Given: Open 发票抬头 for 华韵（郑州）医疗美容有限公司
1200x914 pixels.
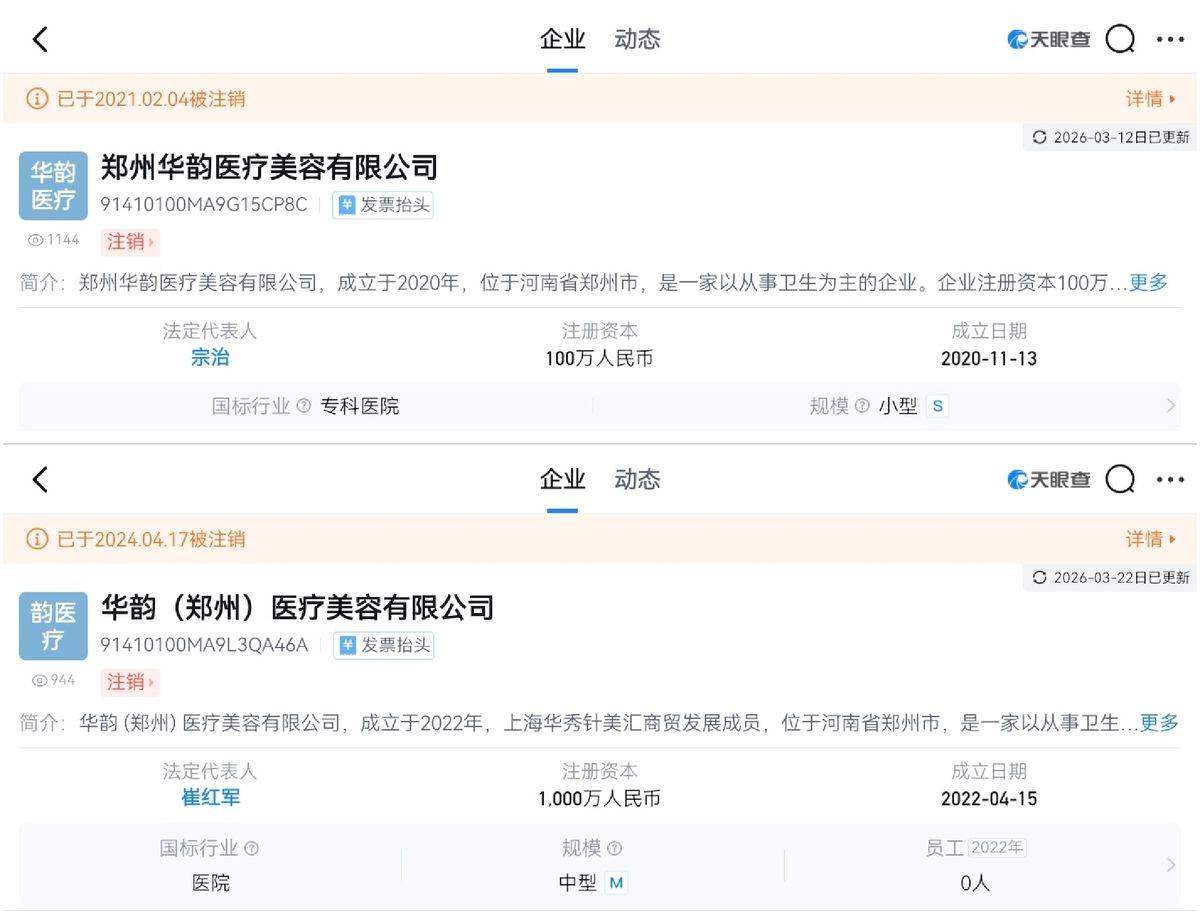Looking at the screenshot, I should point(384,645).
